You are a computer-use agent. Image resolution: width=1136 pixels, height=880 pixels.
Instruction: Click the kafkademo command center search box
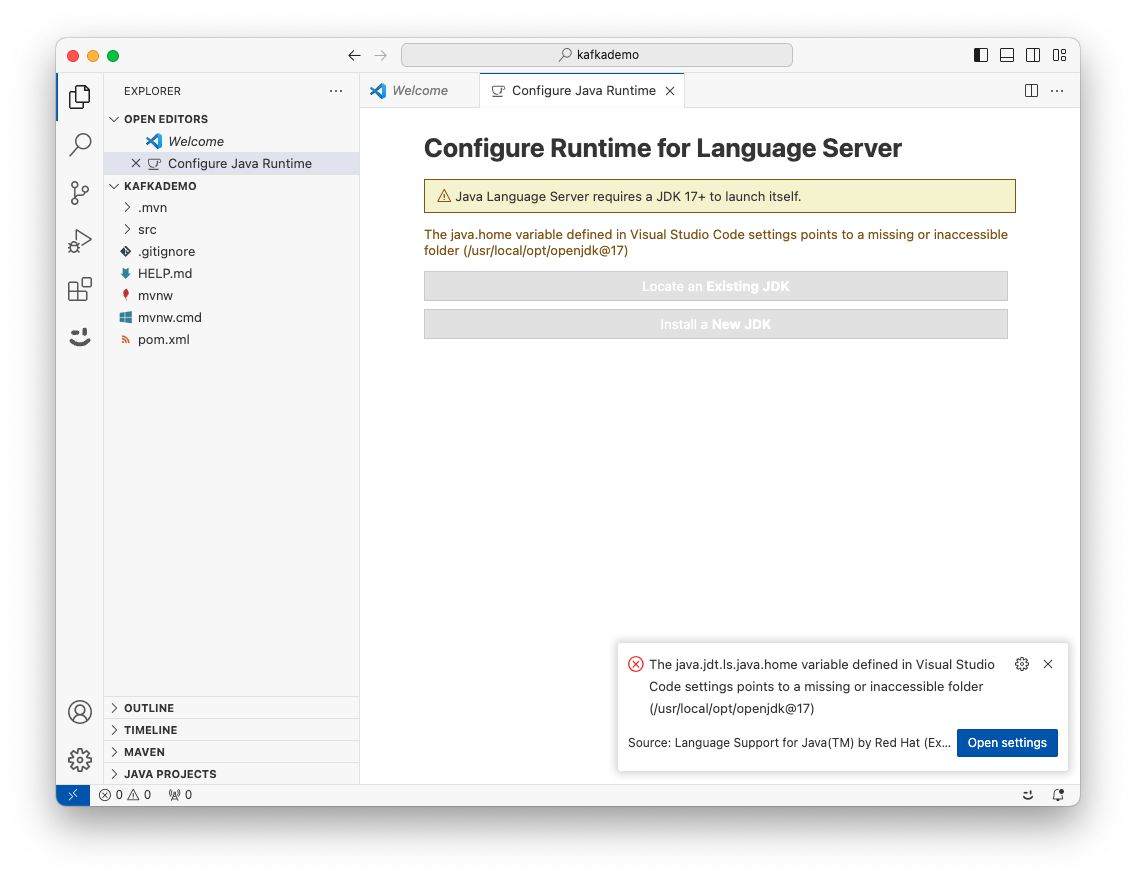[597, 55]
